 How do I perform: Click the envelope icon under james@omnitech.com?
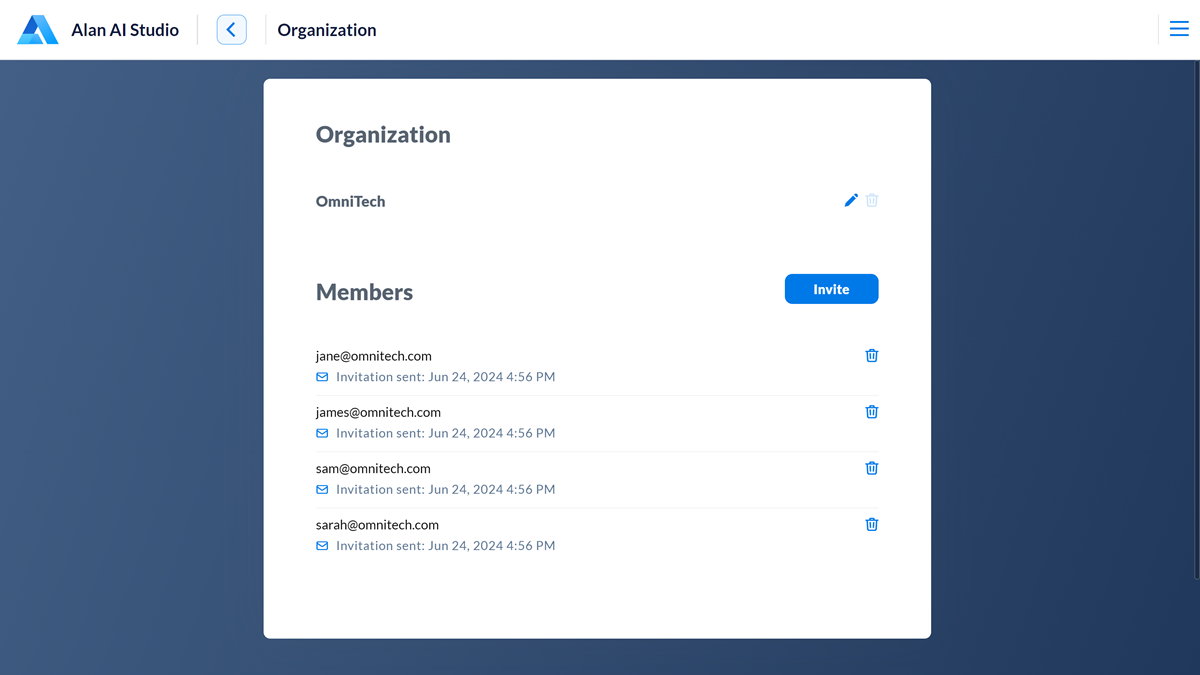322,433
